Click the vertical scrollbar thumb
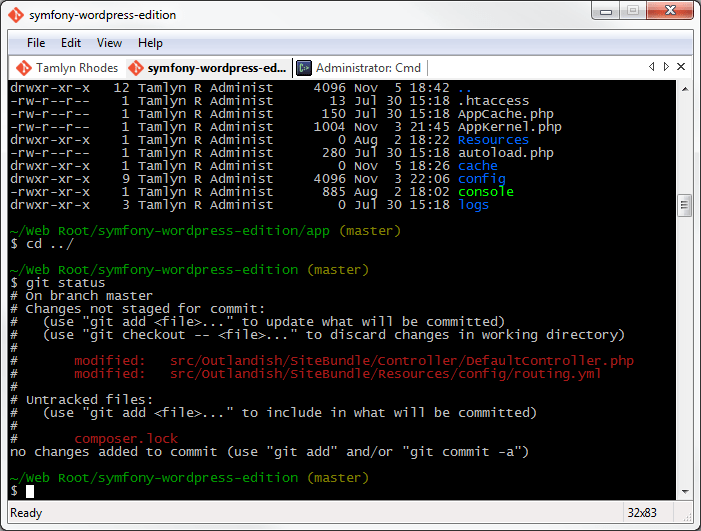This screenshot has height=531, width=701. pos(684,205)
